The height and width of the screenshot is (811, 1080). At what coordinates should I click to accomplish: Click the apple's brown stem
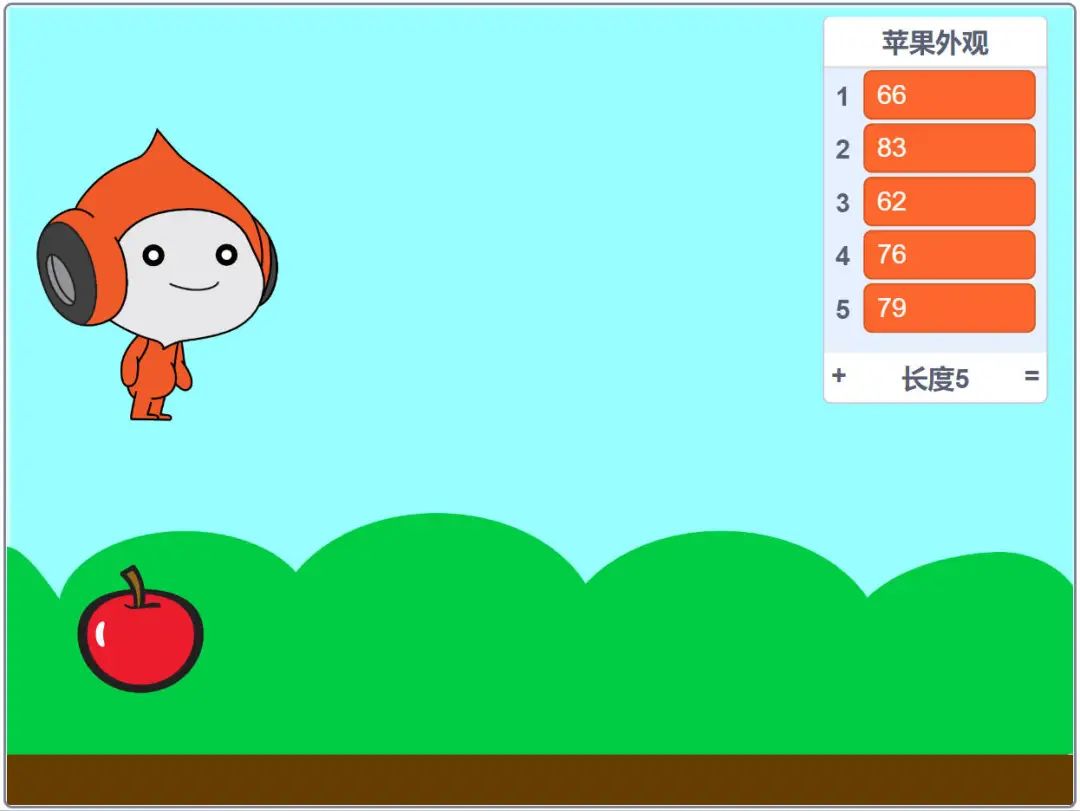click(x=135, y=586)
